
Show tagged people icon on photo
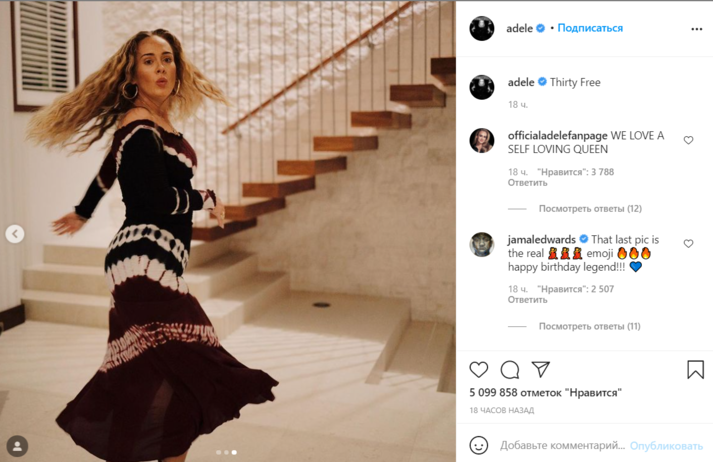tap(17, 446)
